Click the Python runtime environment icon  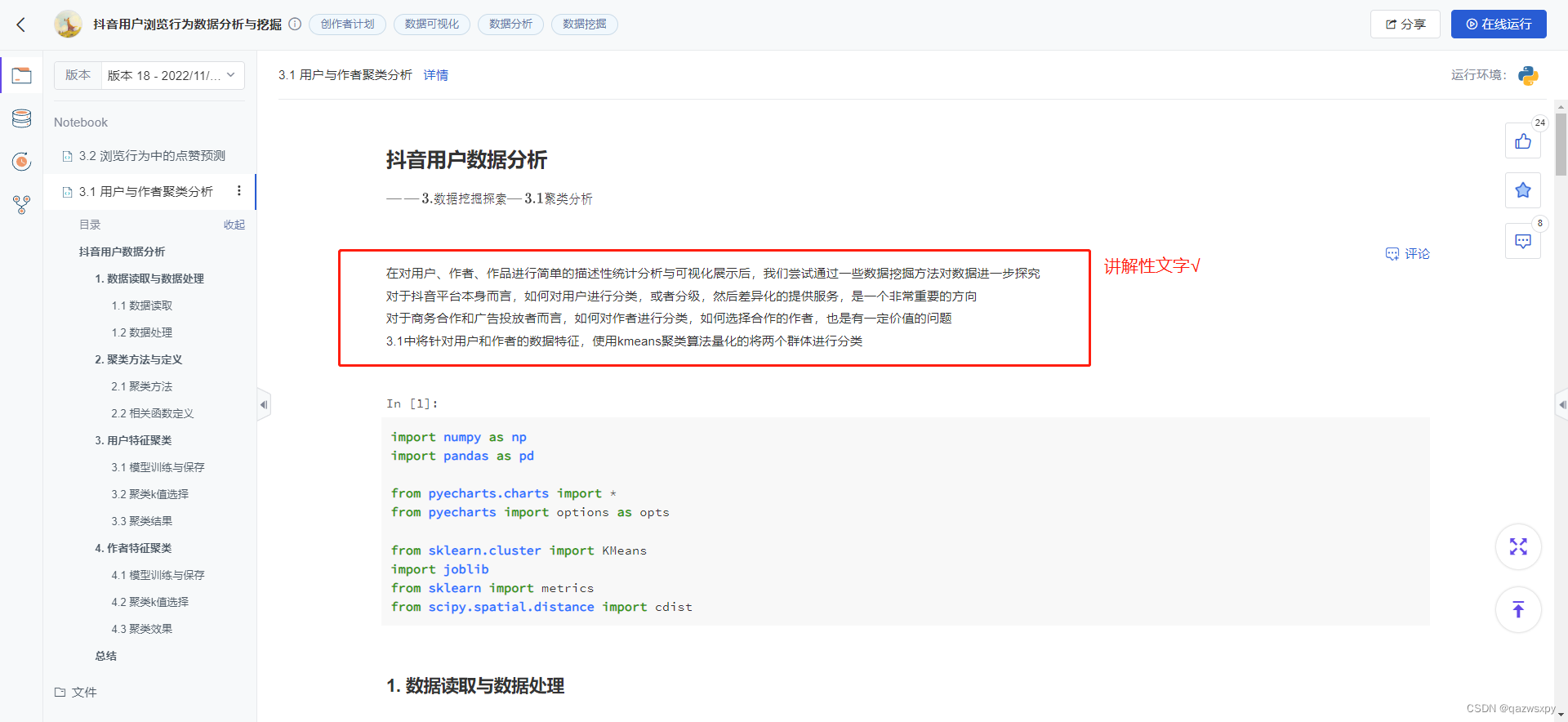1528,75
